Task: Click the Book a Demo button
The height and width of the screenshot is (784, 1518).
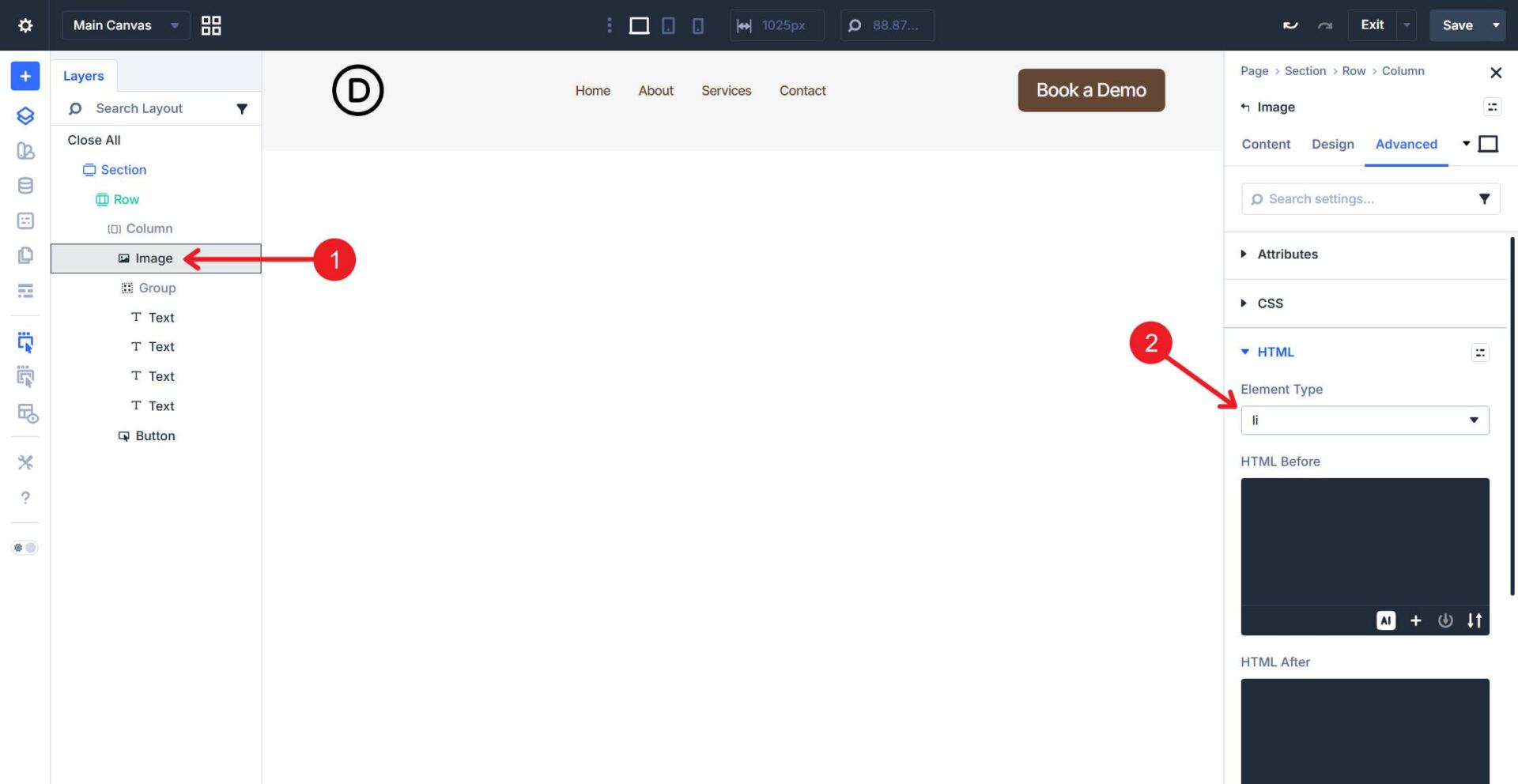Action: pyautogui.click(x=1091, y=90)
